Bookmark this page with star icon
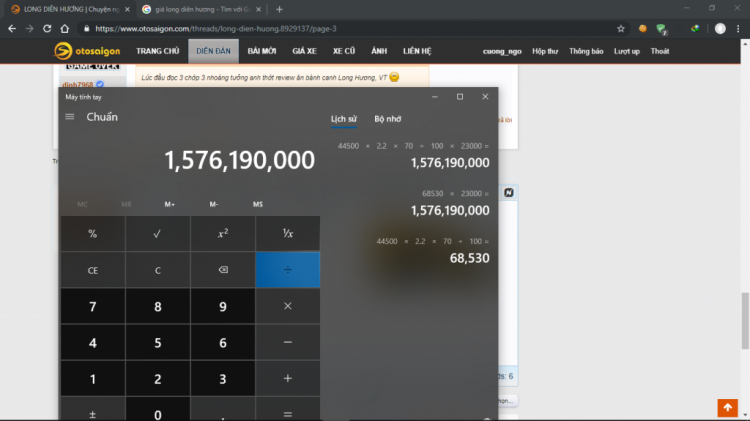750x421 pixels. pyautogui.click(x=621, y=29)
